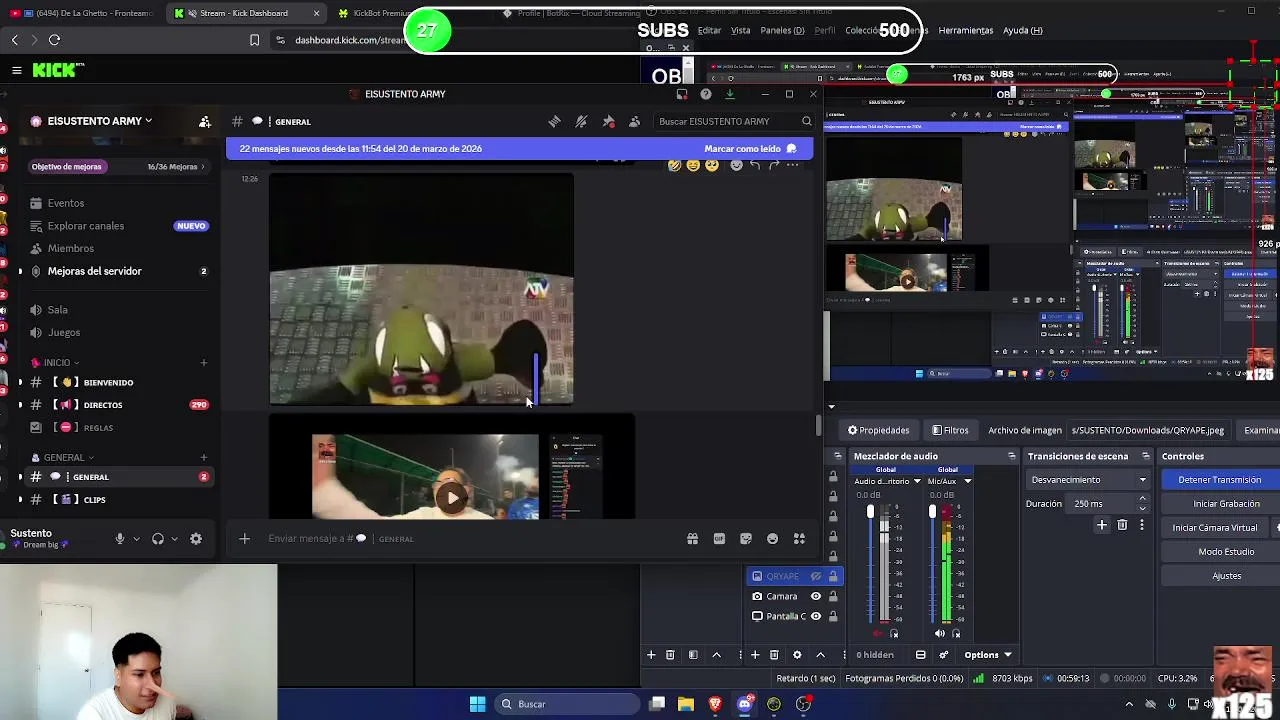This screenshot has height=720, width=1280.
Task: Toggle mixer layout icon beside 0 hidden
Action: pos(921,655)
